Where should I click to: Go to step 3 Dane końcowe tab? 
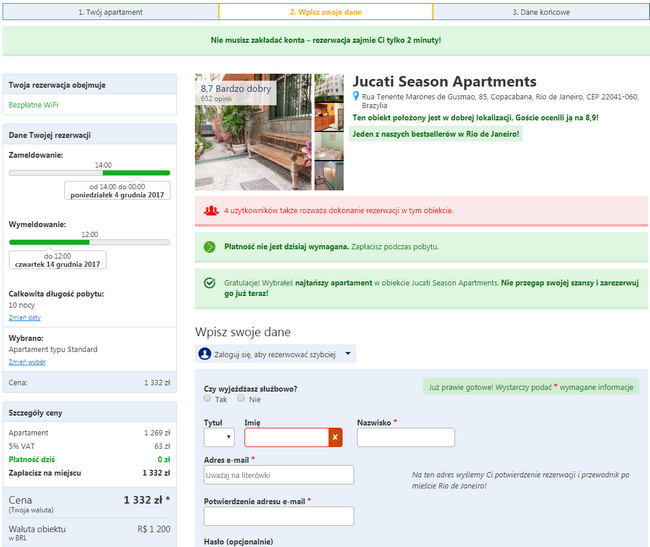click(x=541, y=12)
